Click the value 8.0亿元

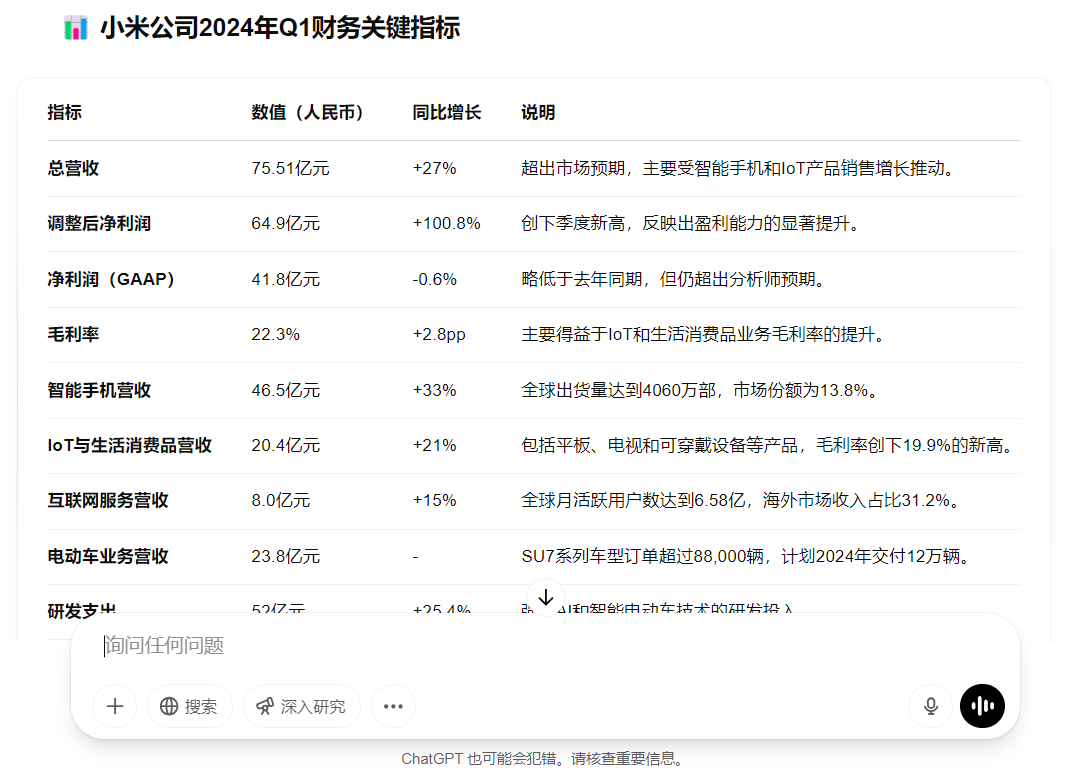[x=281, y=501]
